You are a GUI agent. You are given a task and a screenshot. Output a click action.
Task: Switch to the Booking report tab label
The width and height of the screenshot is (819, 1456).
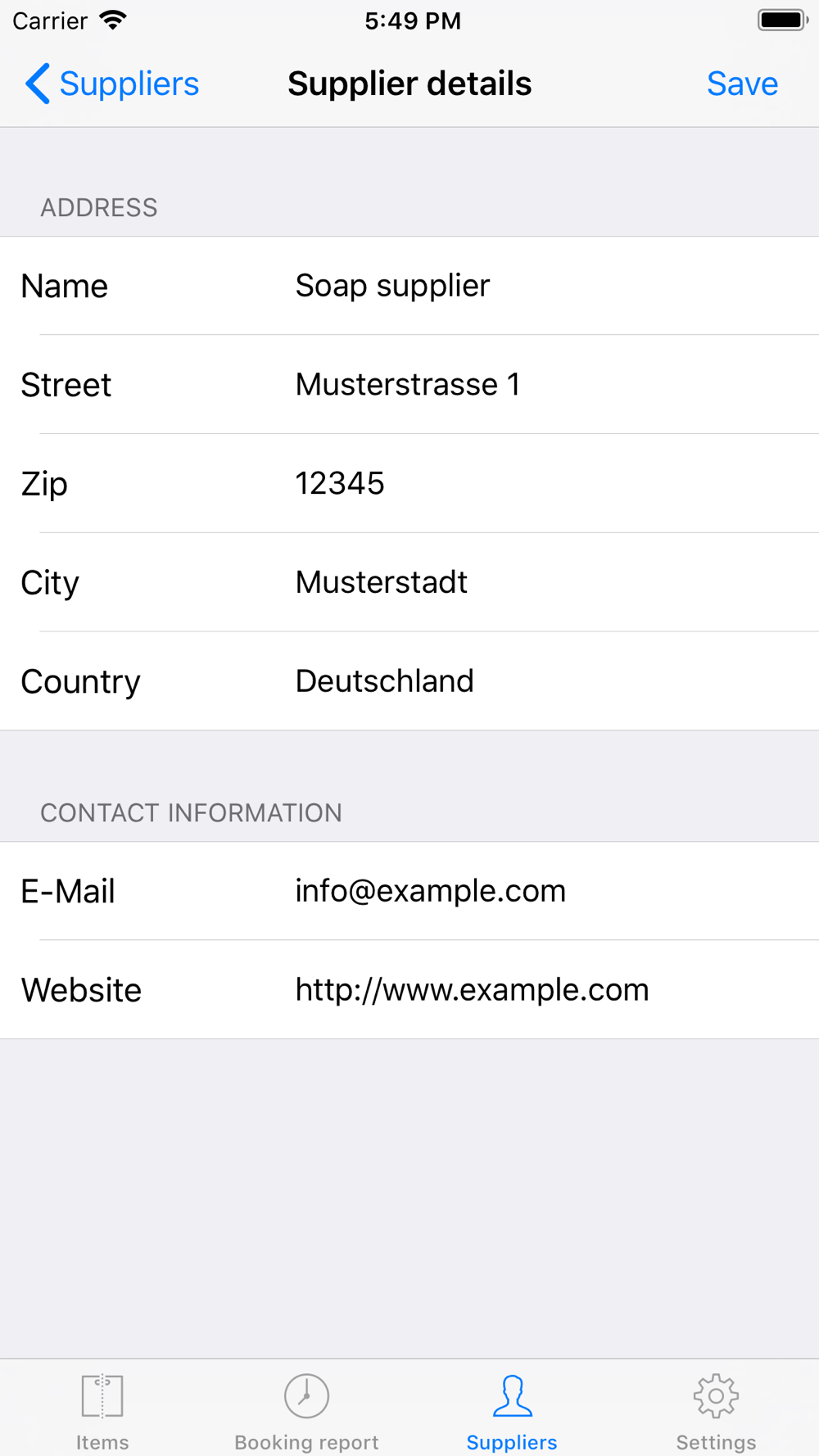[x=306, y=1442]
